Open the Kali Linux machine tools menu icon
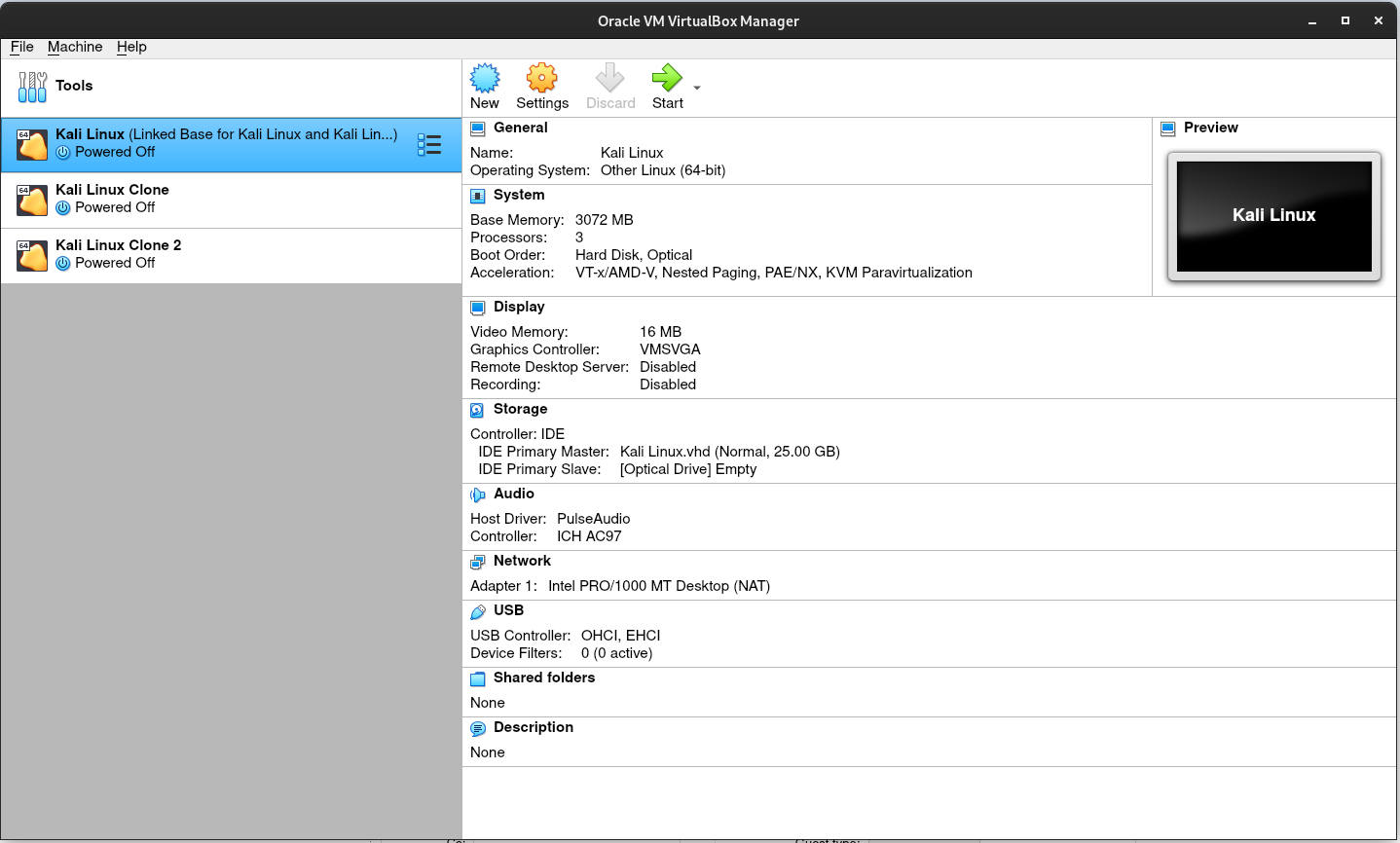The image size is (1400, 843). coord(429,145)
